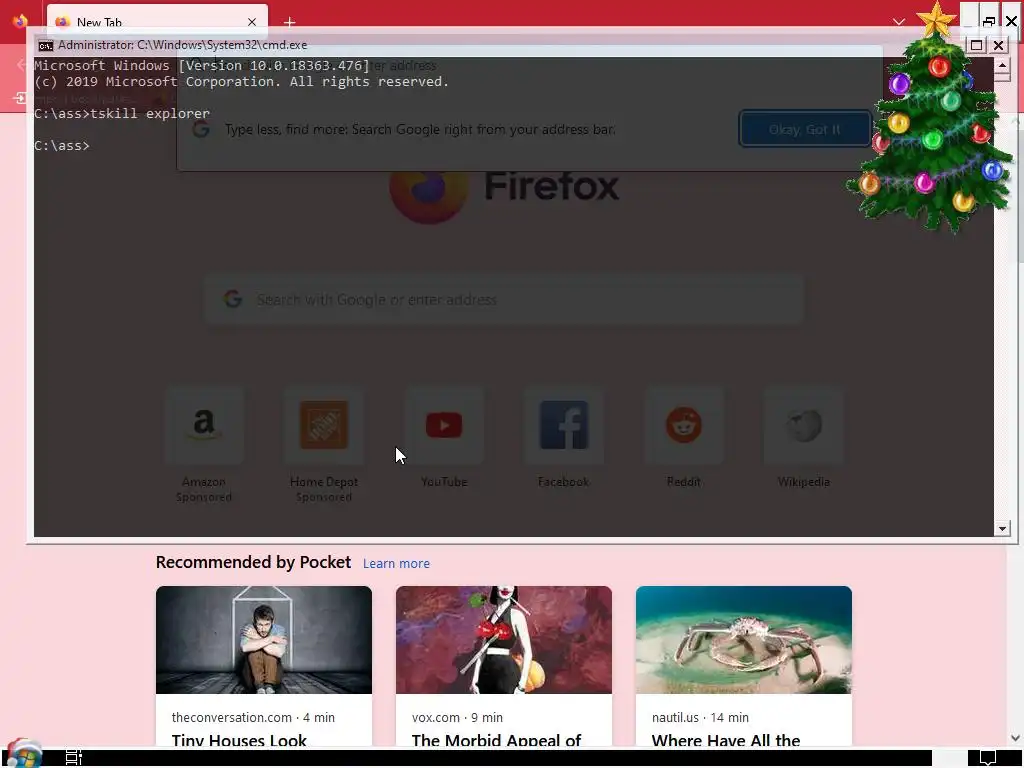Image resolution: width=1024 pixels, height=768 pixels.
Task: Click the cmd window scroll down arrow
Action: pos(1002,528)
